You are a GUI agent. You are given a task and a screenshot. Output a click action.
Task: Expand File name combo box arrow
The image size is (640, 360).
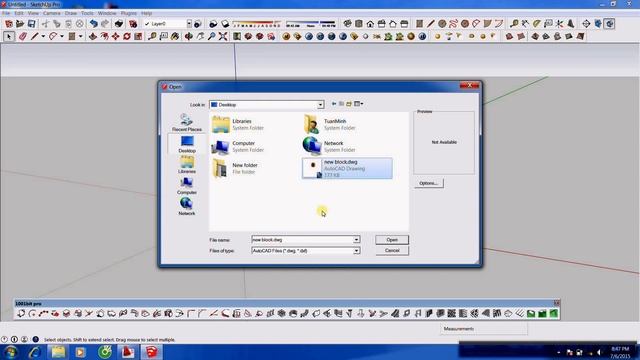point(356,240)
